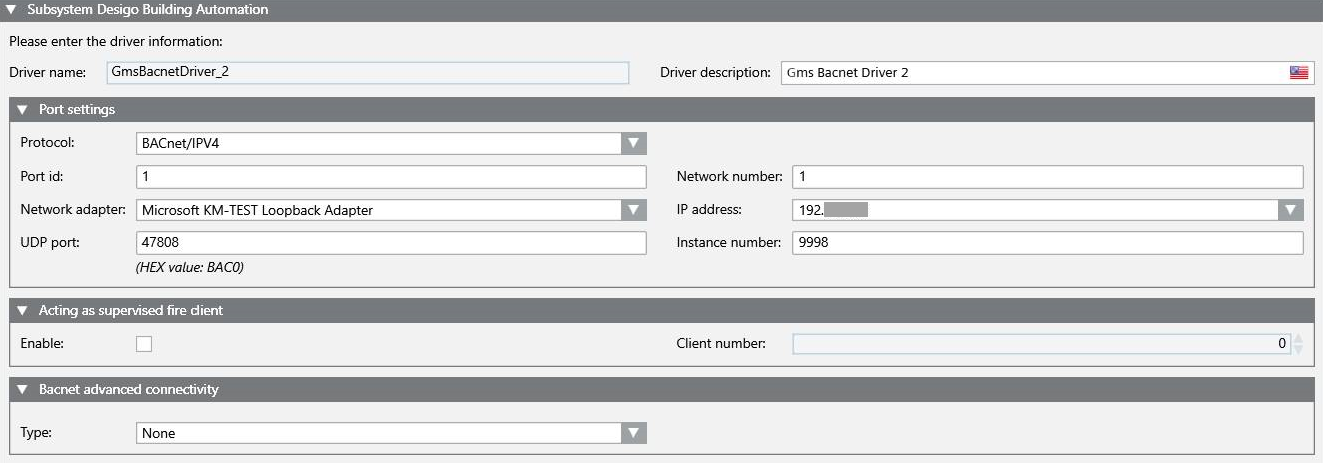Click the UDP port field showing 47808

391,243
